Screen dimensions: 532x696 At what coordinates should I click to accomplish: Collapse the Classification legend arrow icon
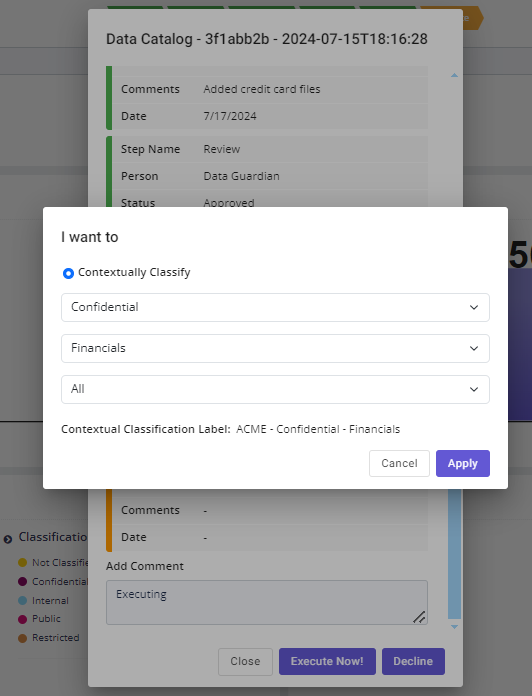(x=8, y=539)
